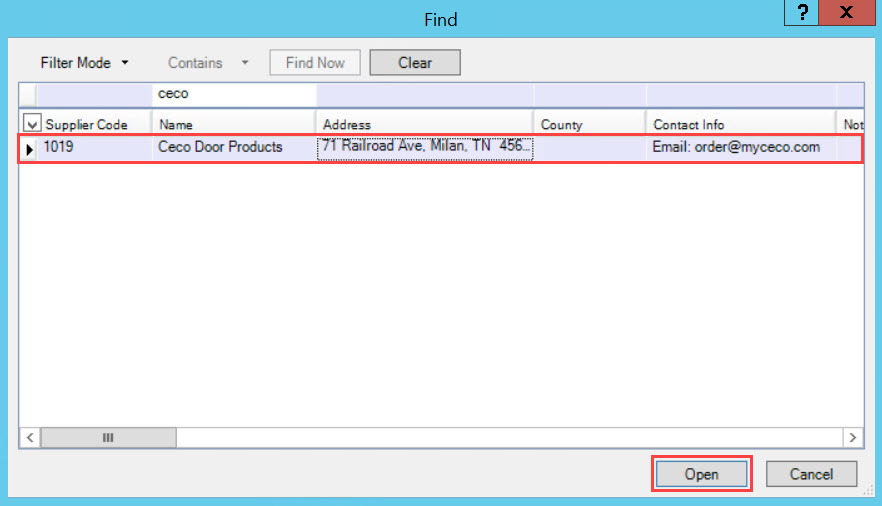Screen dimensions: 882x506
Task: Expand the Contains dropdown arrow
Action: click(245, 62)
